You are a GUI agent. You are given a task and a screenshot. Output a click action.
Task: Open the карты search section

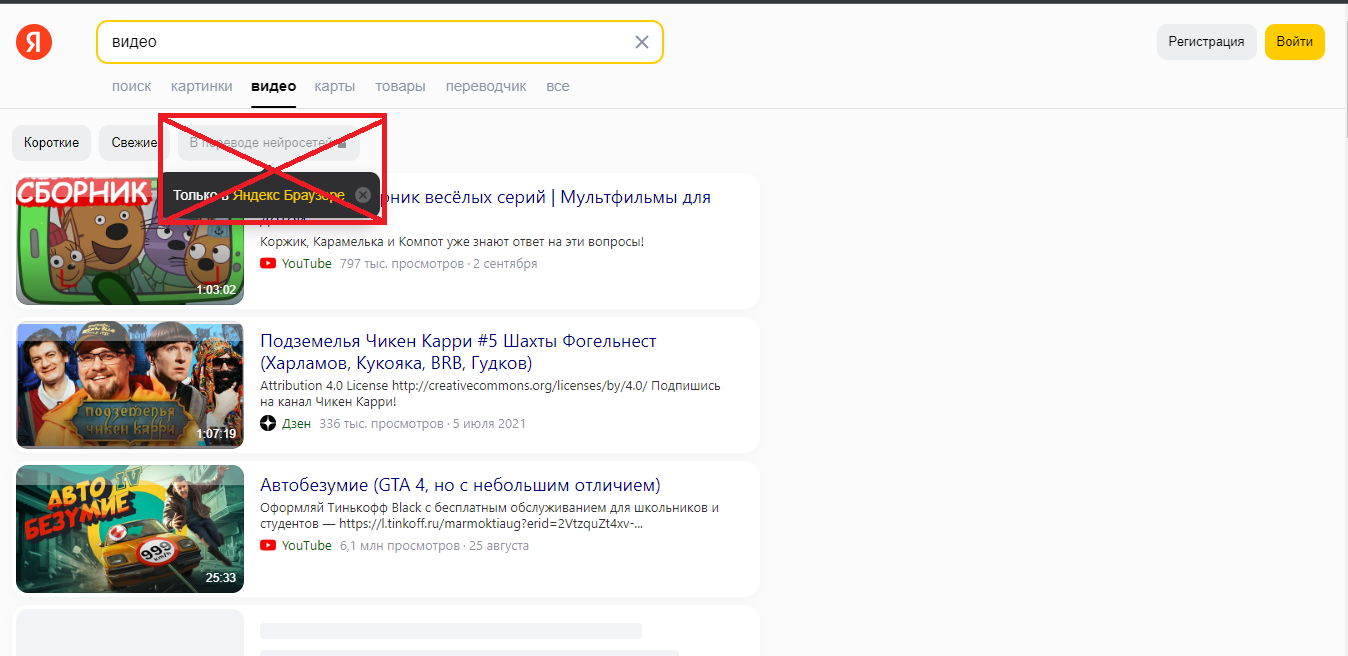[334, 86]
